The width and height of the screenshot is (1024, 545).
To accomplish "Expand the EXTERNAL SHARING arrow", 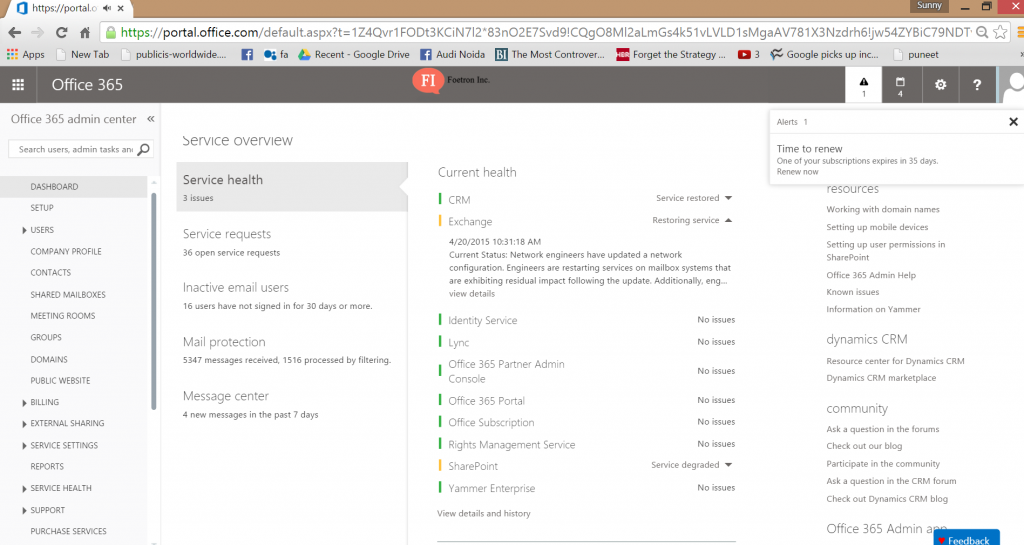I will click(x=24, y=424).
